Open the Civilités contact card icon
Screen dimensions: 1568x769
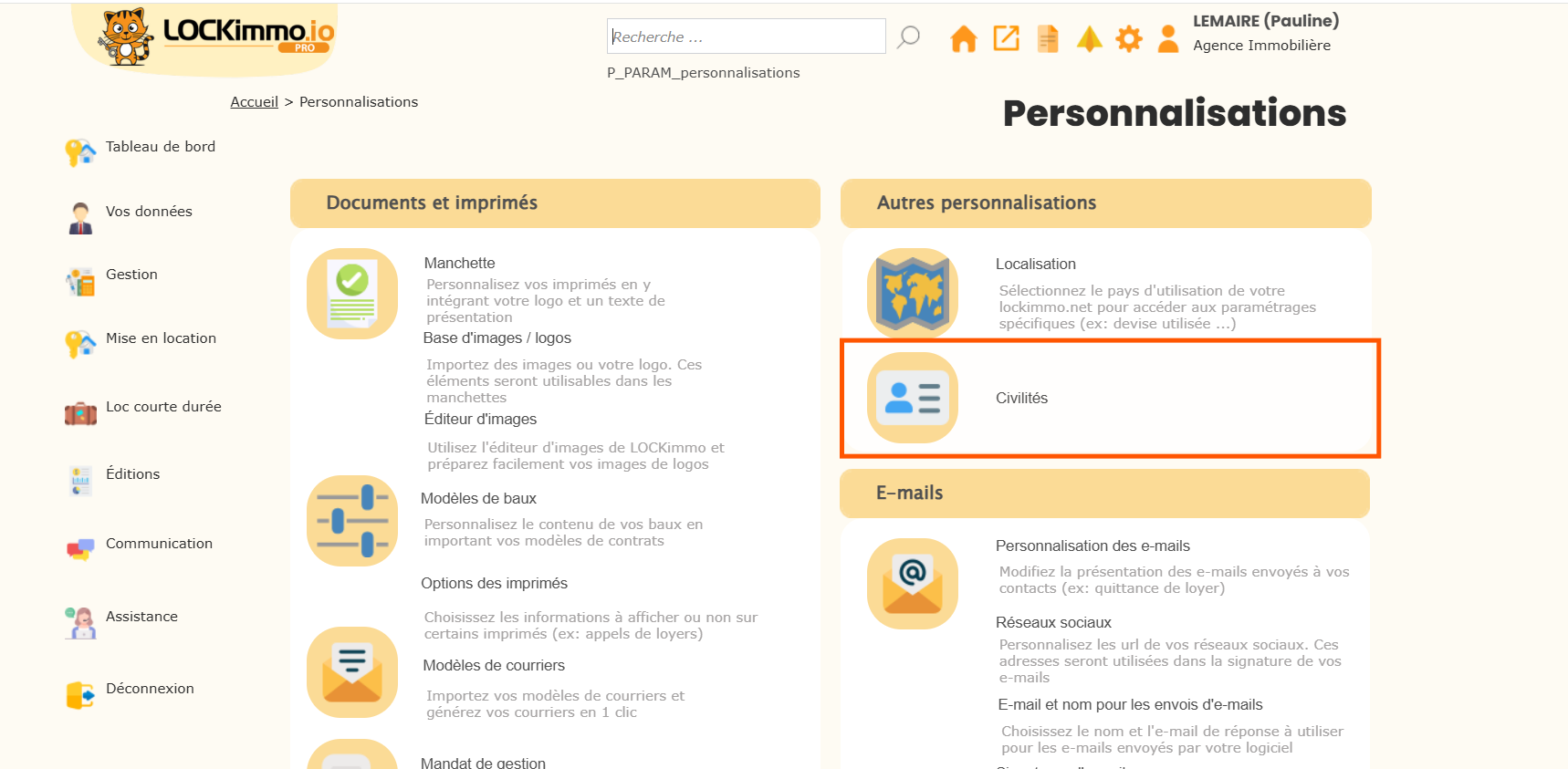pos(912,398)
